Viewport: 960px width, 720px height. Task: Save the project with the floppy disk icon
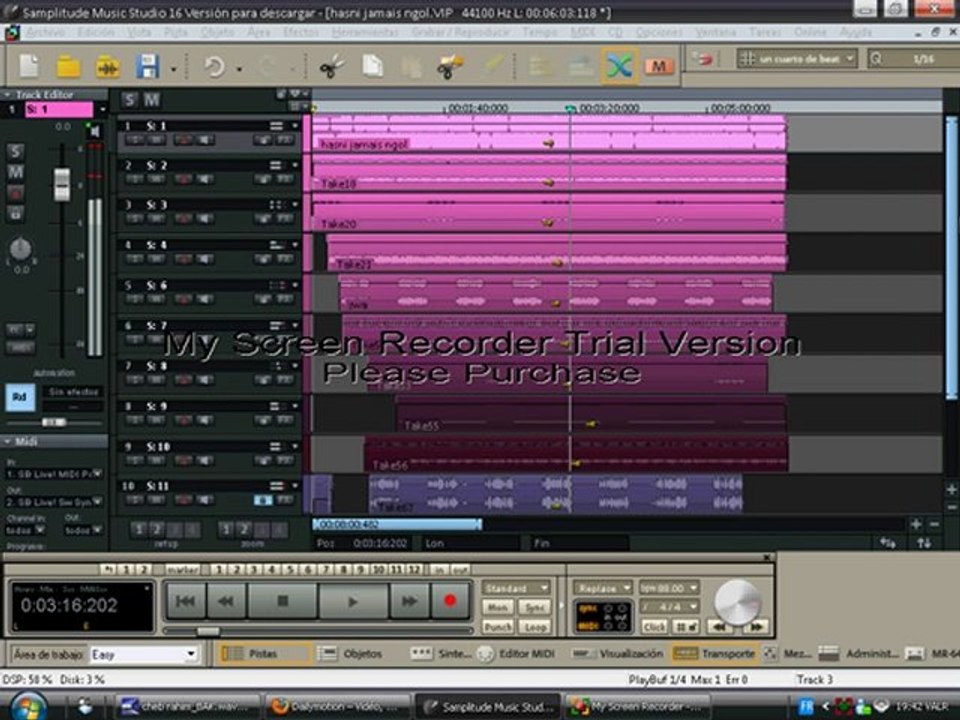pos(148,66)
